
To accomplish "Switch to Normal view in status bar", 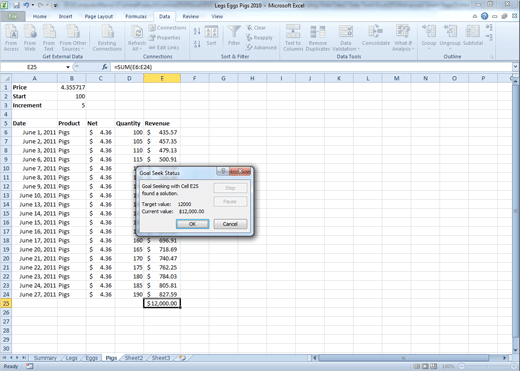I will pos(417,366).
